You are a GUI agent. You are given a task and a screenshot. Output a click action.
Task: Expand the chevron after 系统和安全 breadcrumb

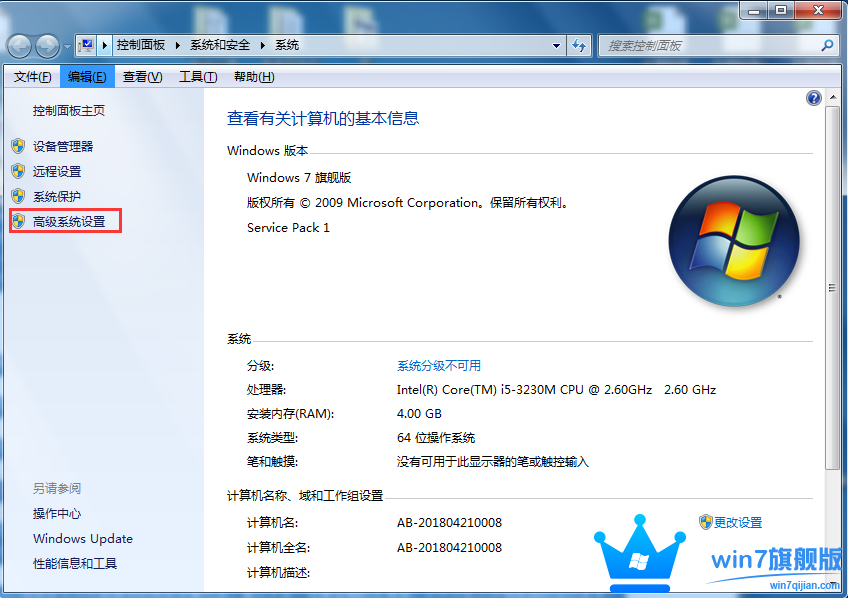(262, 45)
